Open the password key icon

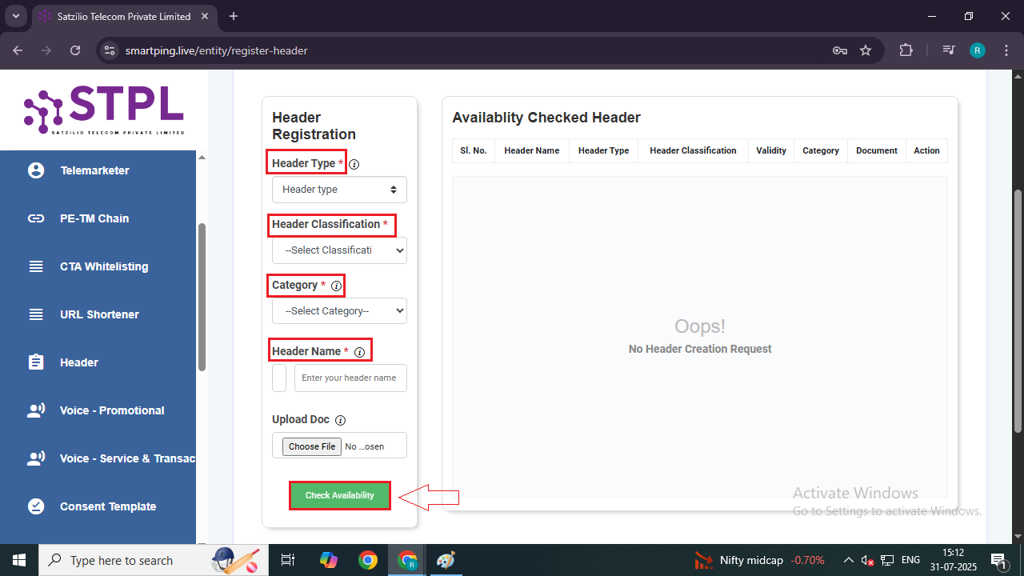tap(839, 50)
